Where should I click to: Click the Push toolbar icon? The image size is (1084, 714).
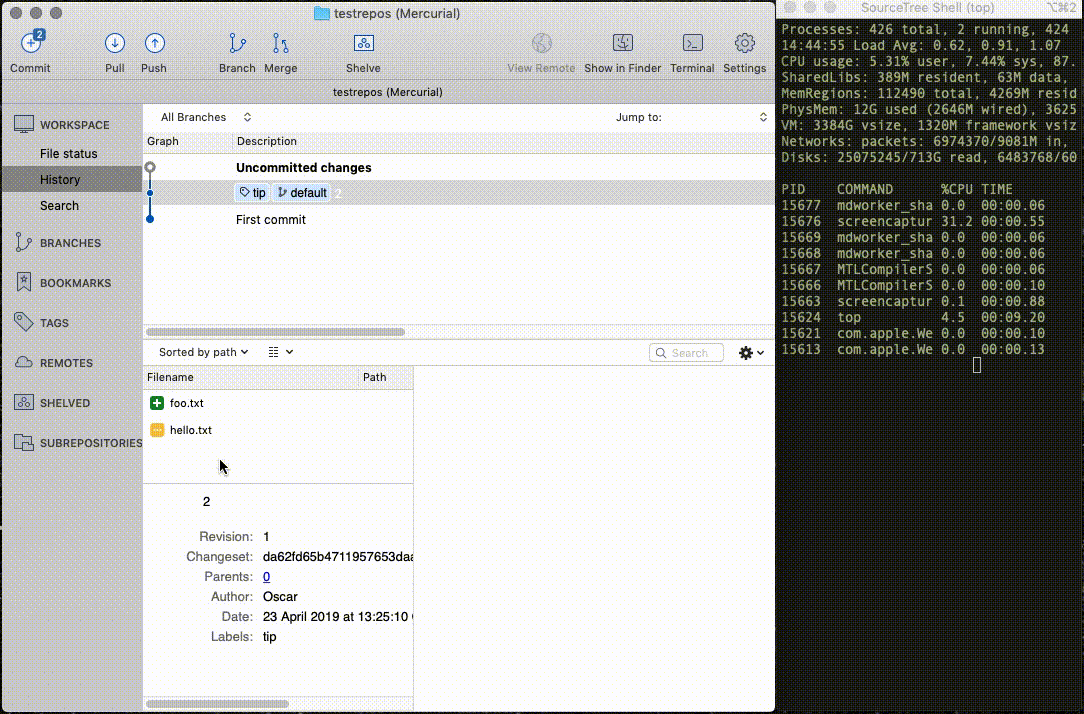point(154,43)
